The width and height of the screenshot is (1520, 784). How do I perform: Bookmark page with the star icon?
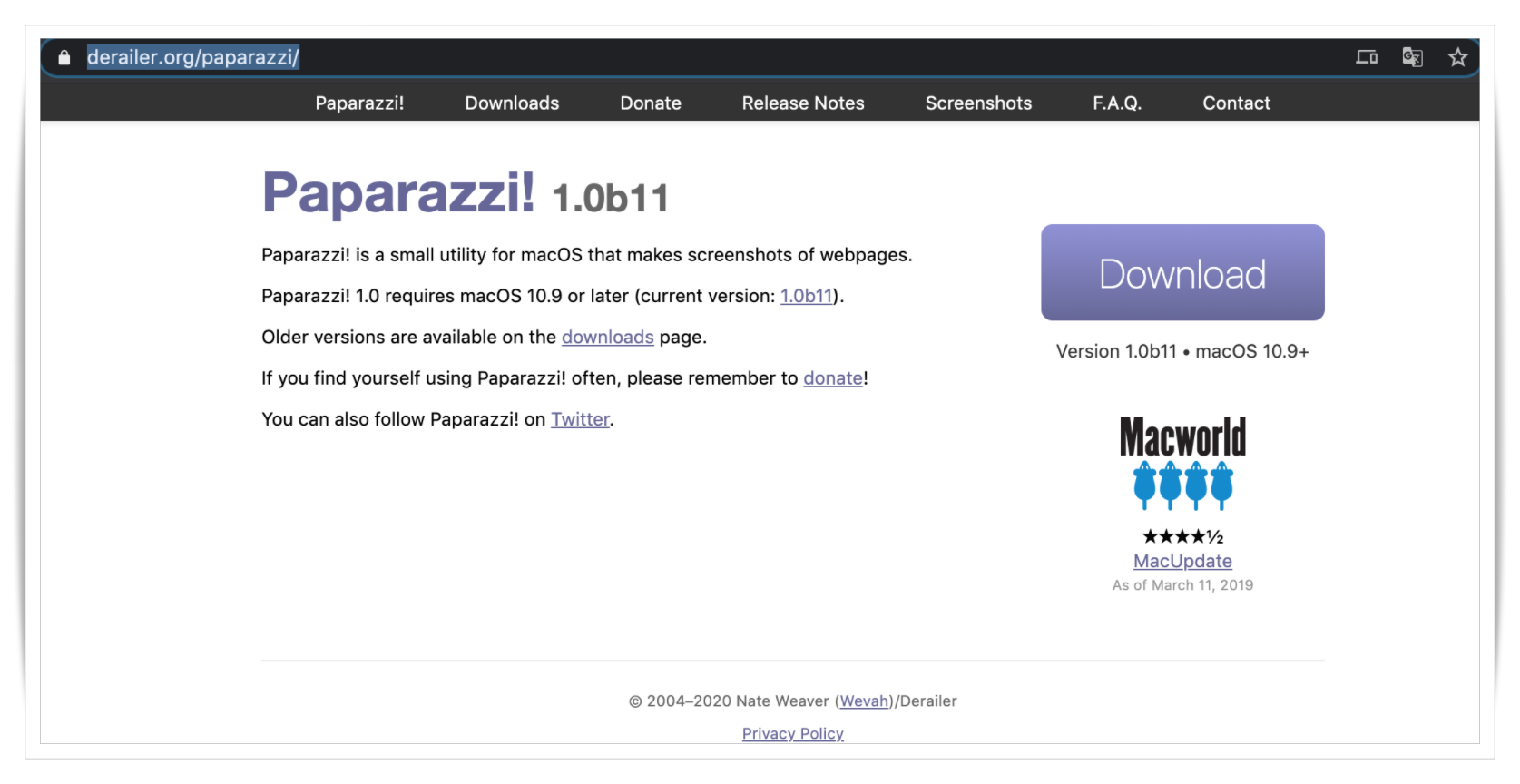click(1457, 57)
